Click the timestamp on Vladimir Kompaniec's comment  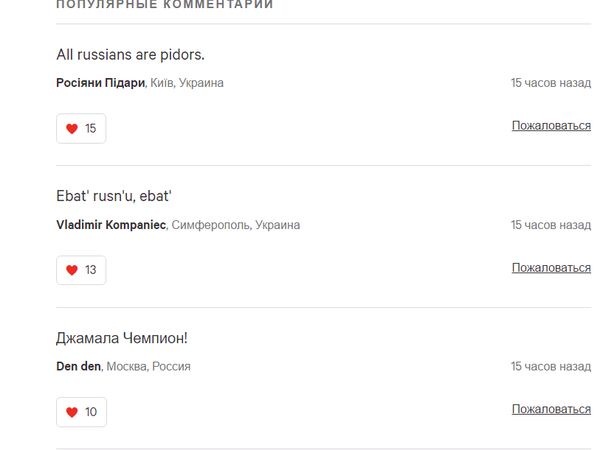point(550,225)
